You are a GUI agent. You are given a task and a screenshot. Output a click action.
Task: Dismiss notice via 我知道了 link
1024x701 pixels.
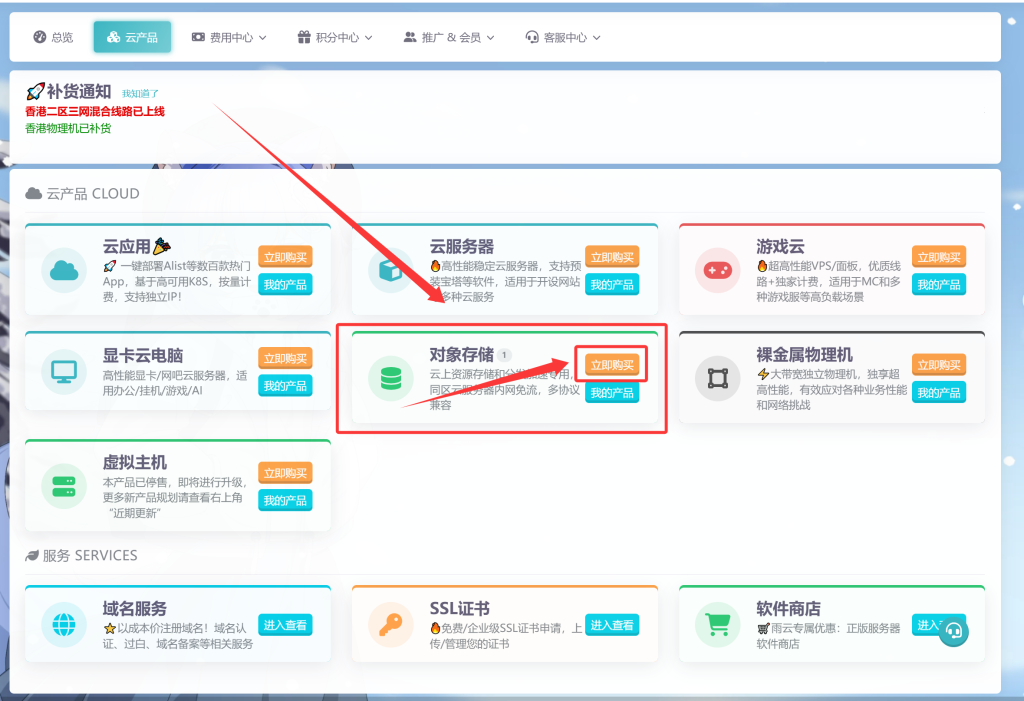140,93
